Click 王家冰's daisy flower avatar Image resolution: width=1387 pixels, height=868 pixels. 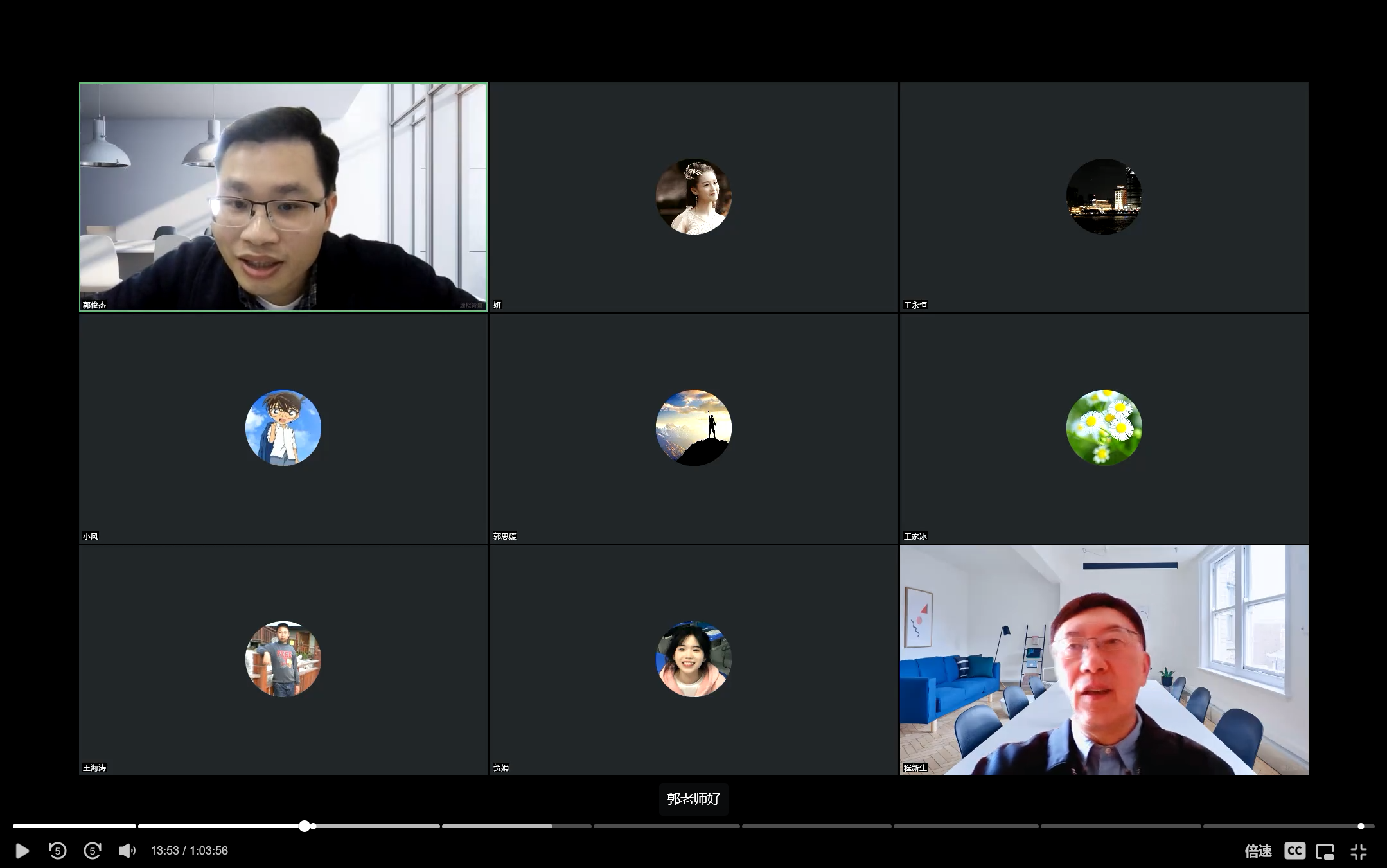click(1104, 427)
